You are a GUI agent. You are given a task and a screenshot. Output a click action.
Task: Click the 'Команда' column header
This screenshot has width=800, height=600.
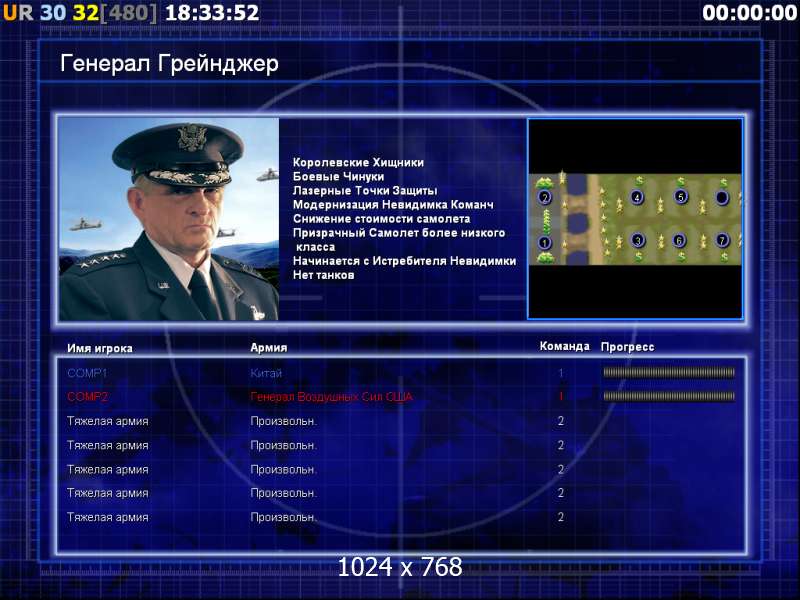point(564,346)
